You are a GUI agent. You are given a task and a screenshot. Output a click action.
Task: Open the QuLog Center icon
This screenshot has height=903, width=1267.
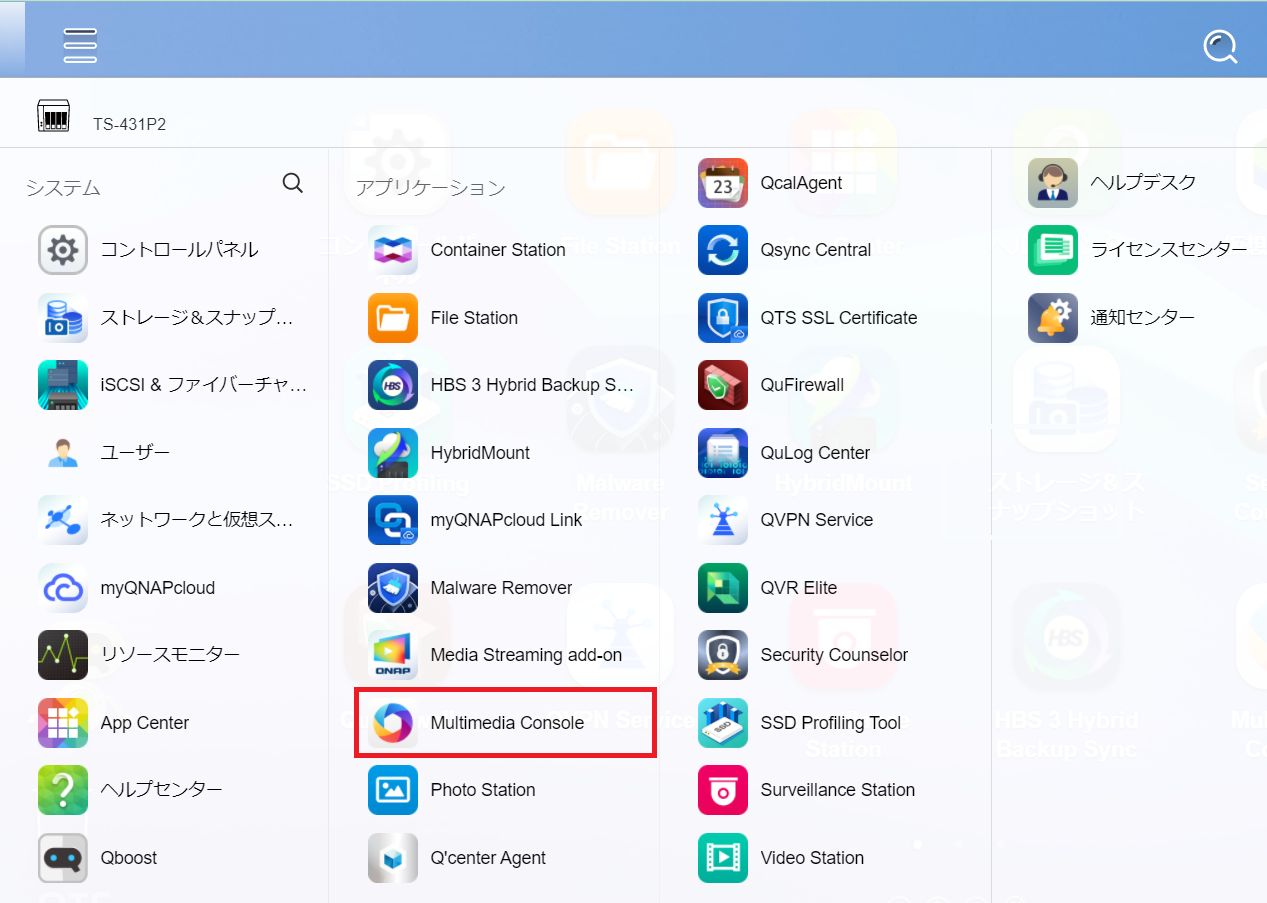(723, 453)
